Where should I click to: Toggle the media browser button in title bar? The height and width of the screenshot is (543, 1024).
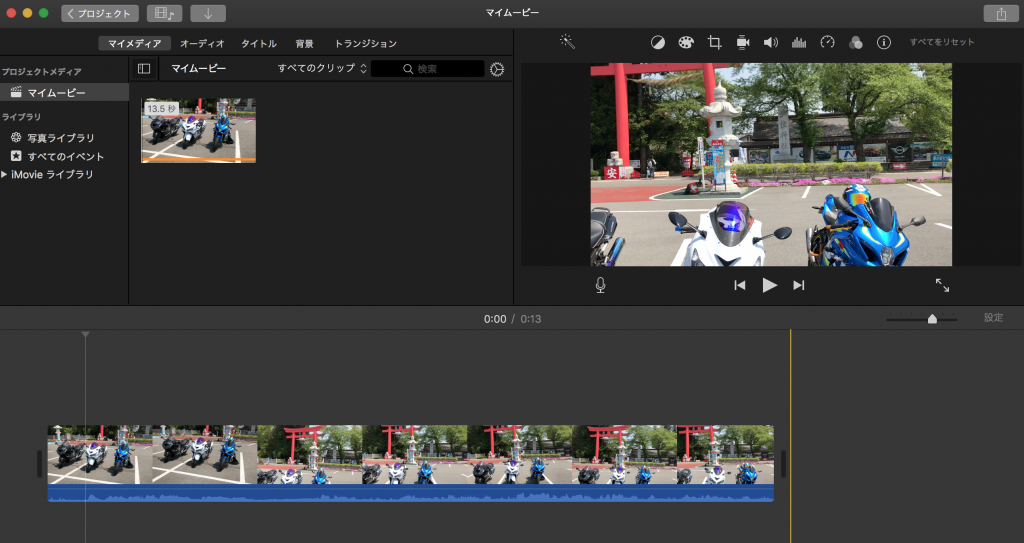pyautogui.click(x=165, y=13)
